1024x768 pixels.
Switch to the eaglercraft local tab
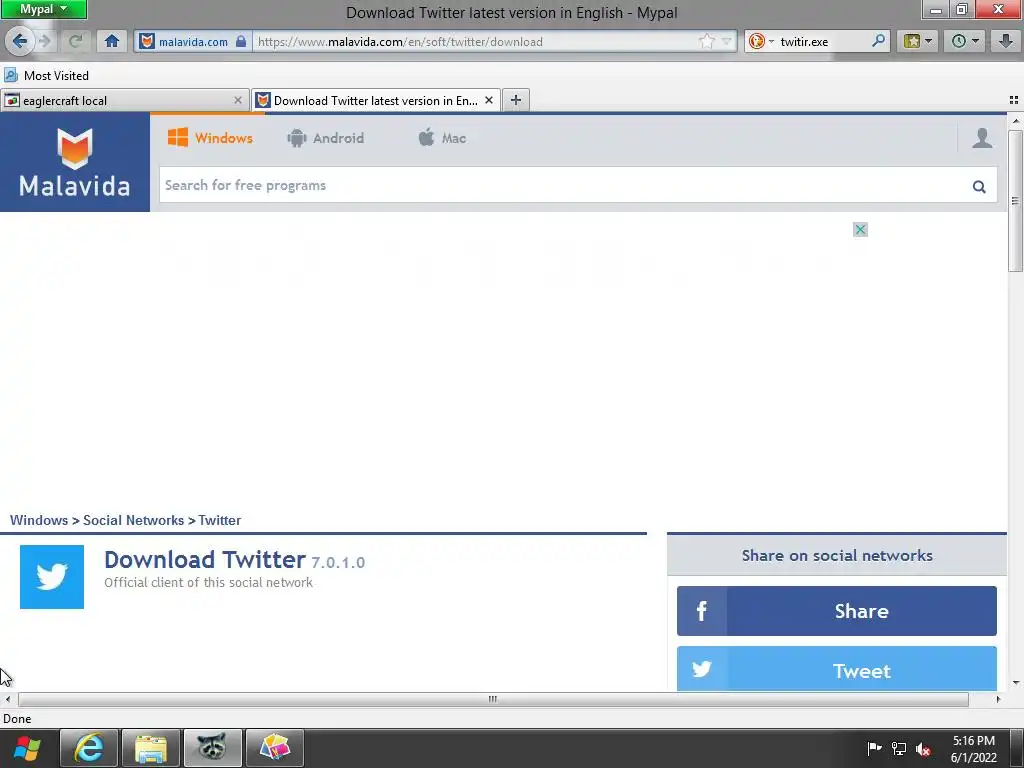tap(124, 101)
